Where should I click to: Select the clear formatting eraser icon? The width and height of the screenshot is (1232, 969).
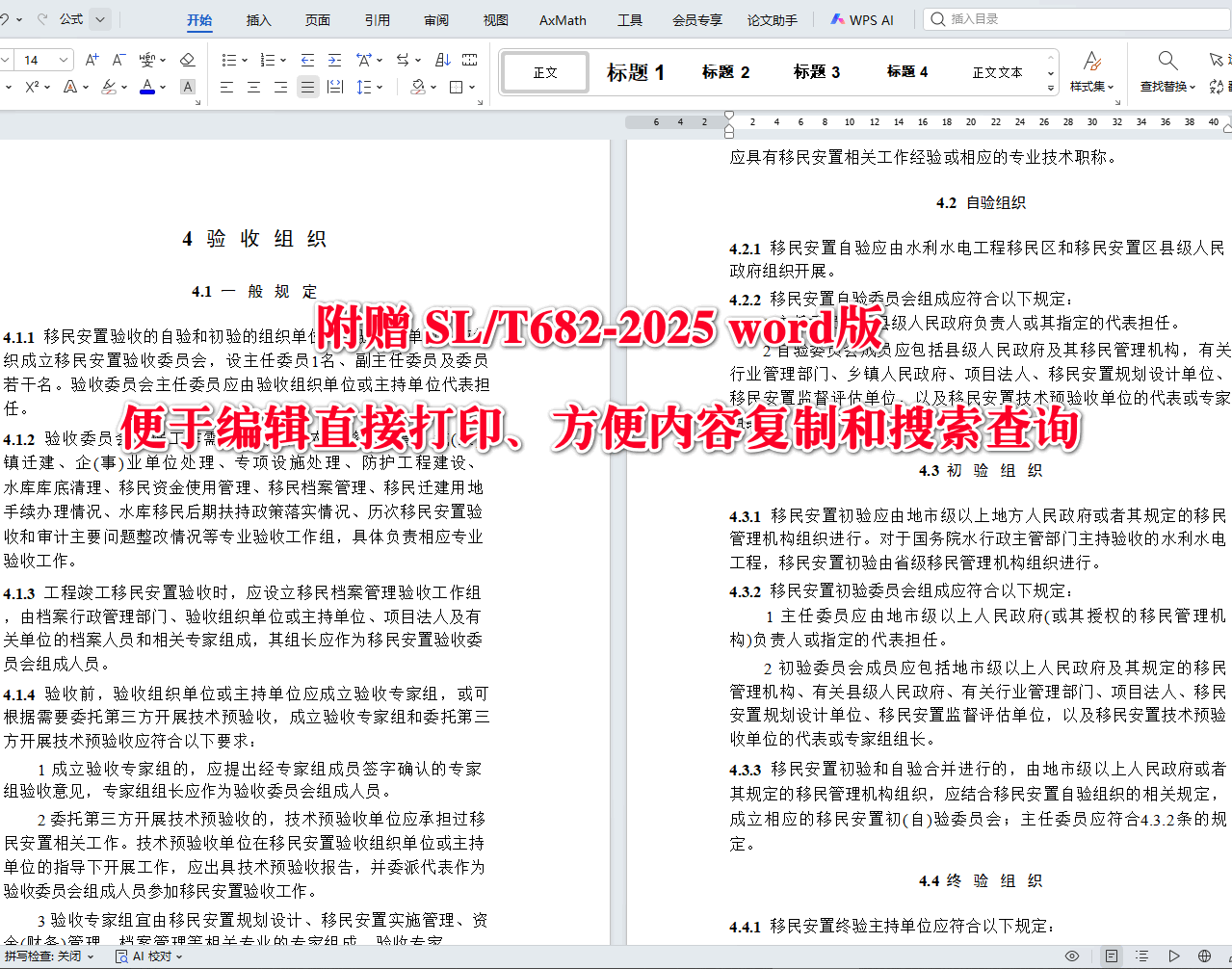(x=188, y=60)
